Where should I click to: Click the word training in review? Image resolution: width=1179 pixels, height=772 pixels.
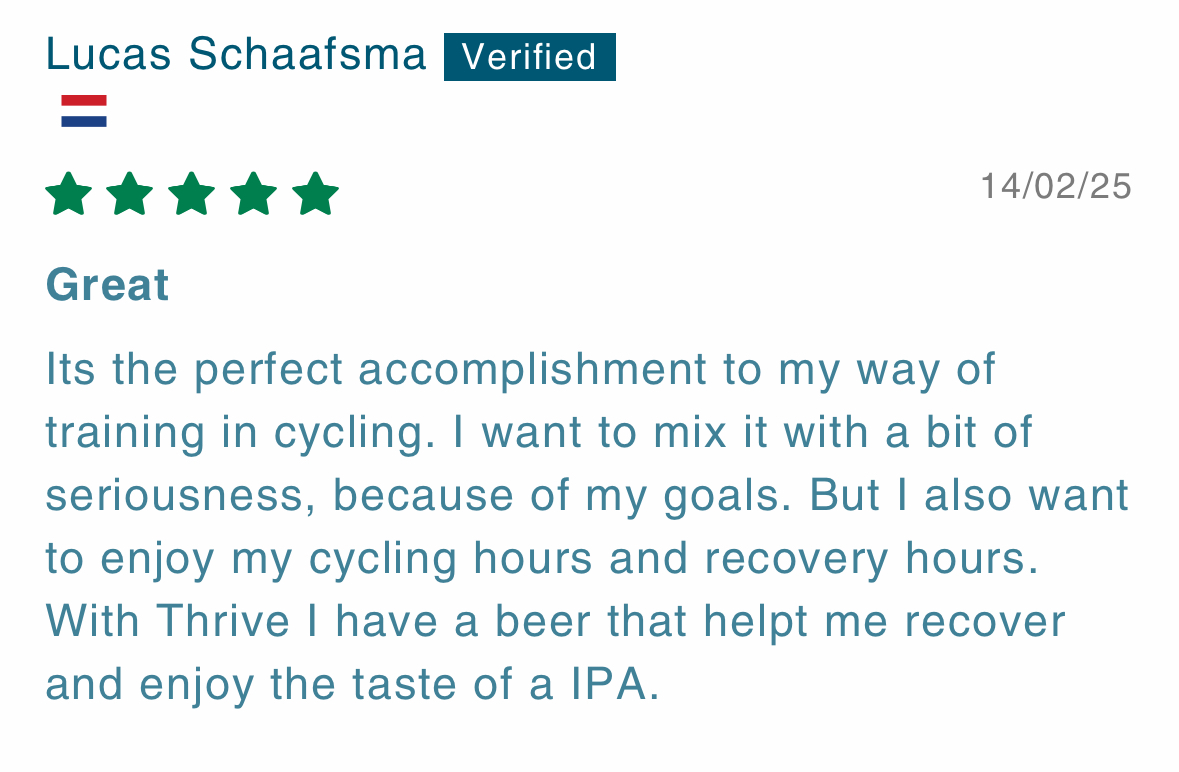pyautogui.click(x=126, y=434)
